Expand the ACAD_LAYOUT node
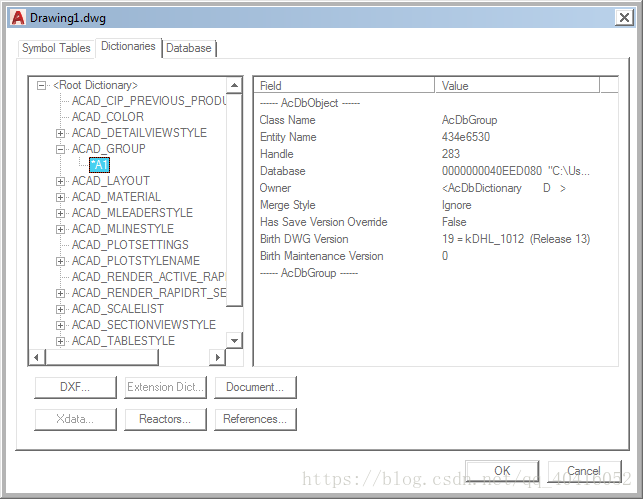Viewport: 643px width, 499px height. (60, 181)
